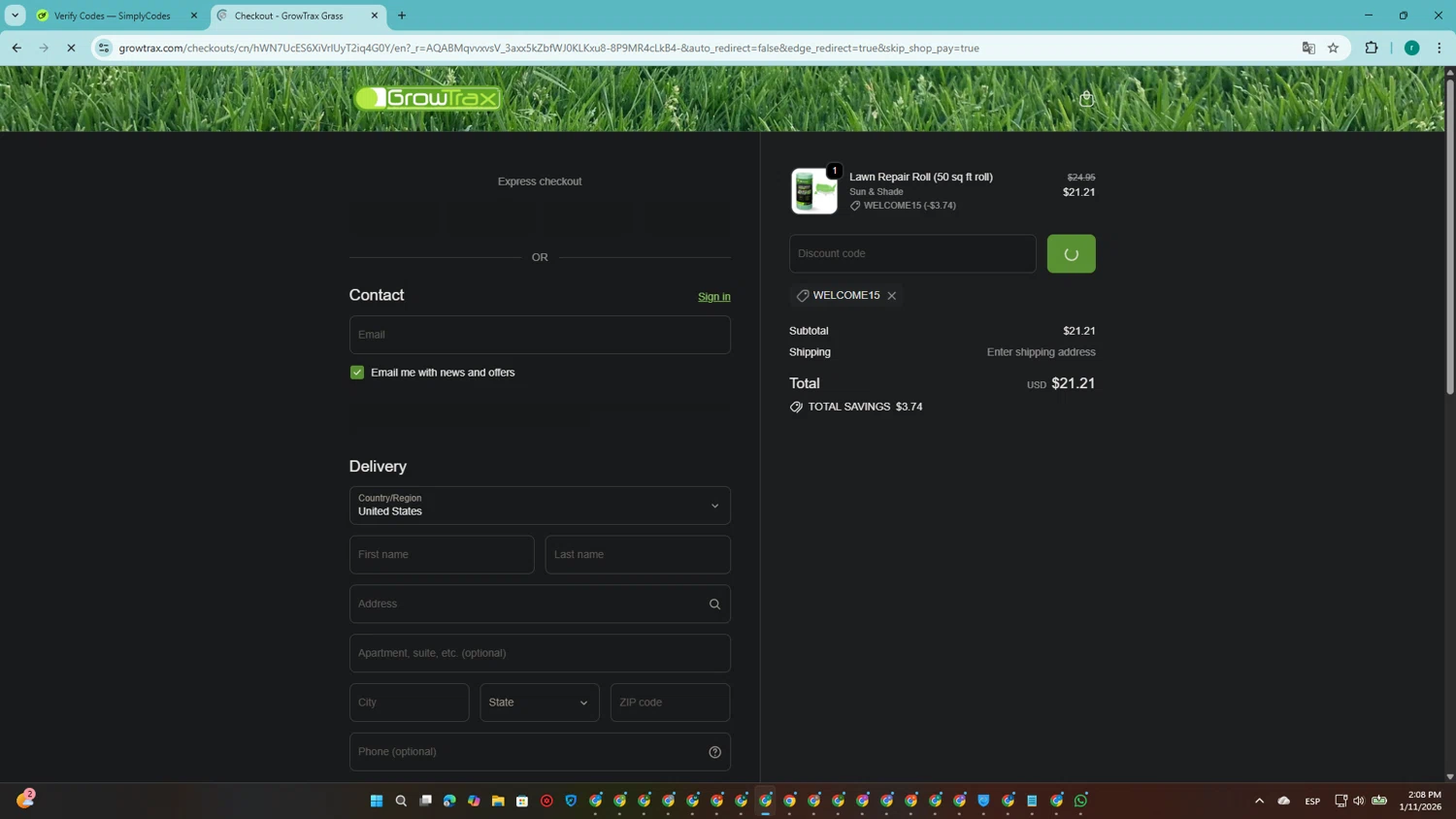Click the Lawn Repair Roll (50 sq ft roll) title
Screen dimensions: 1456x819
pyautogui.click(x=920, y=177)
